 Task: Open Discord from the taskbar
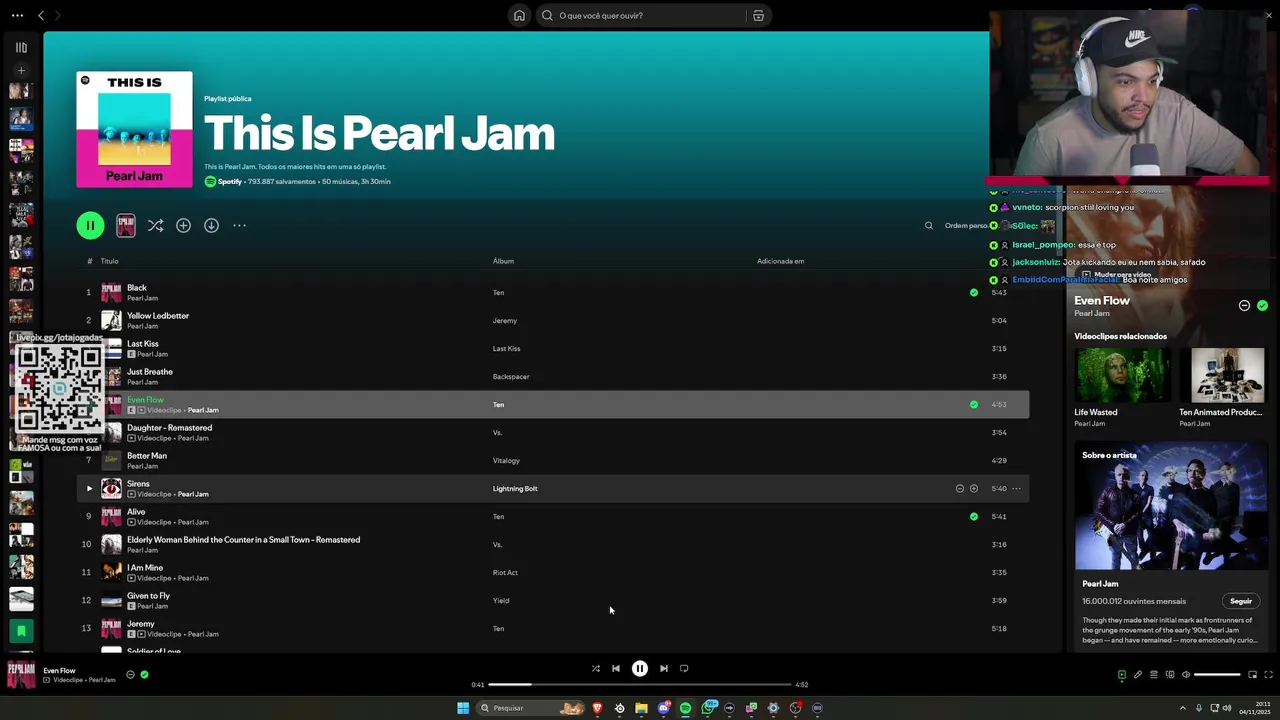click(663, 708)
